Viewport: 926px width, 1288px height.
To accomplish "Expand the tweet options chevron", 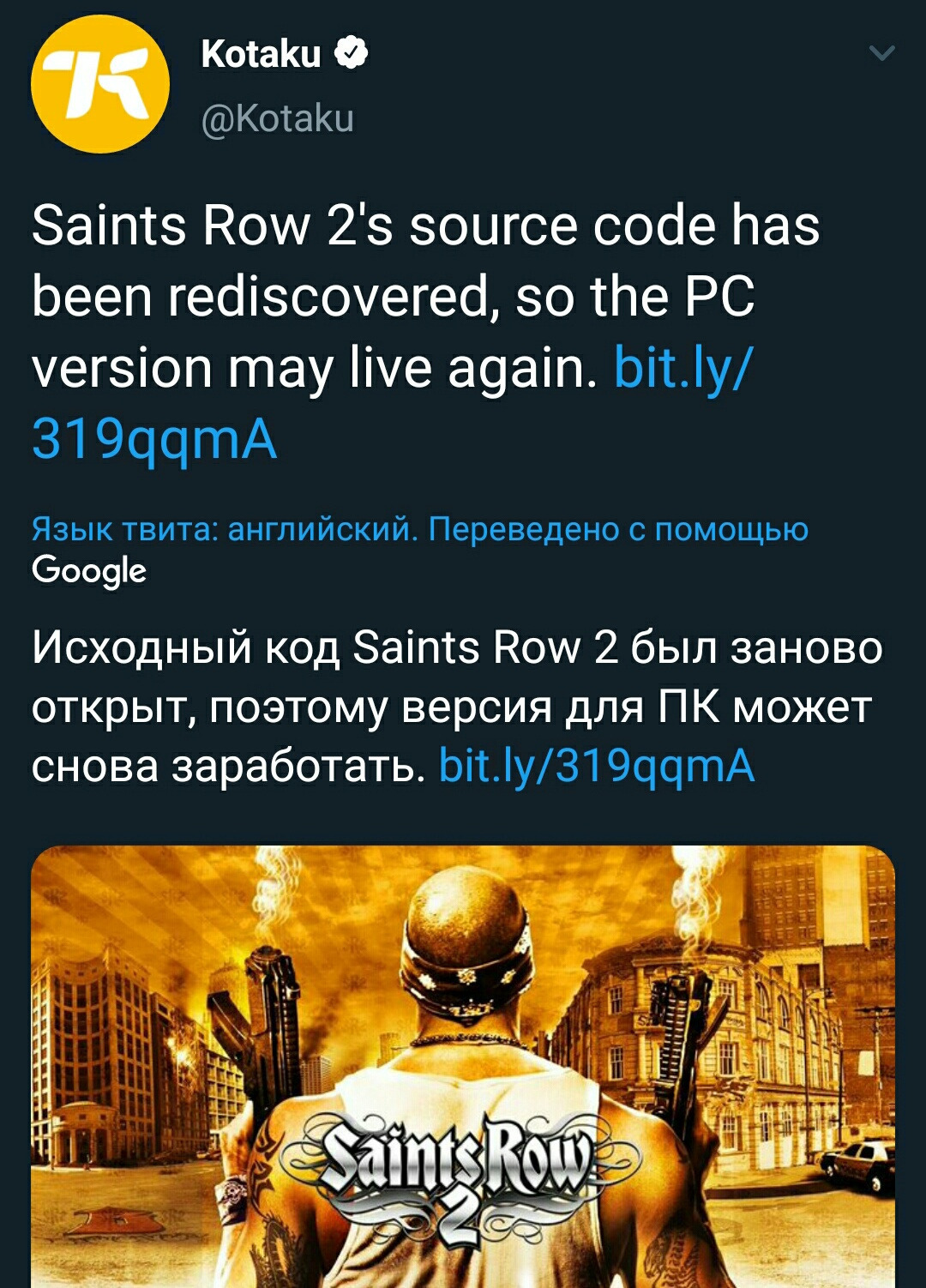I will point(881,54).
